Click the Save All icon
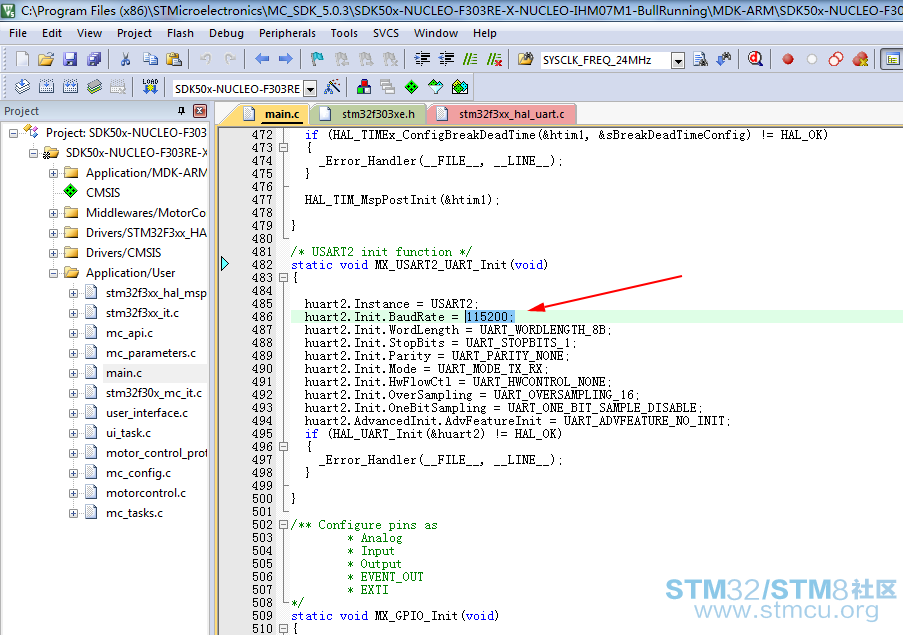Screen dimensions: 903x635 tap(94, 59)
